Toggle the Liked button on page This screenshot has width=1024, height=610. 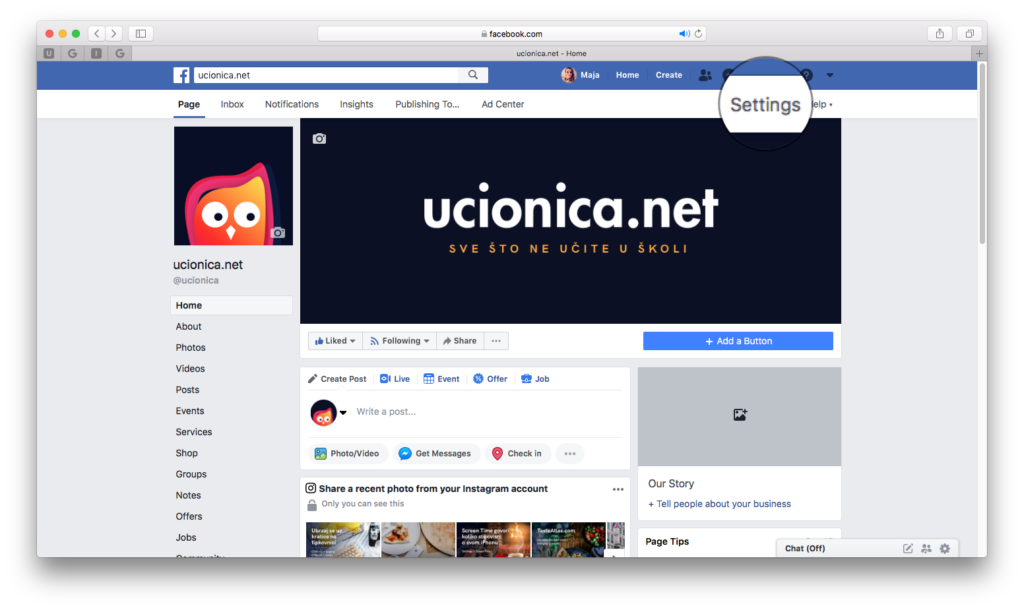335,341
